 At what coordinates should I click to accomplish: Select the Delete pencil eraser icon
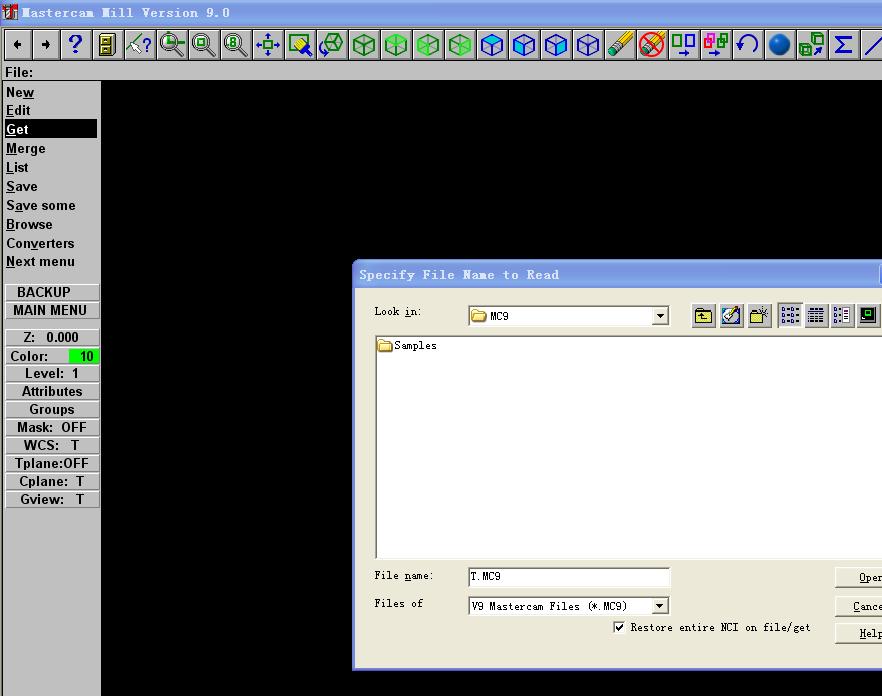point(620,44)
